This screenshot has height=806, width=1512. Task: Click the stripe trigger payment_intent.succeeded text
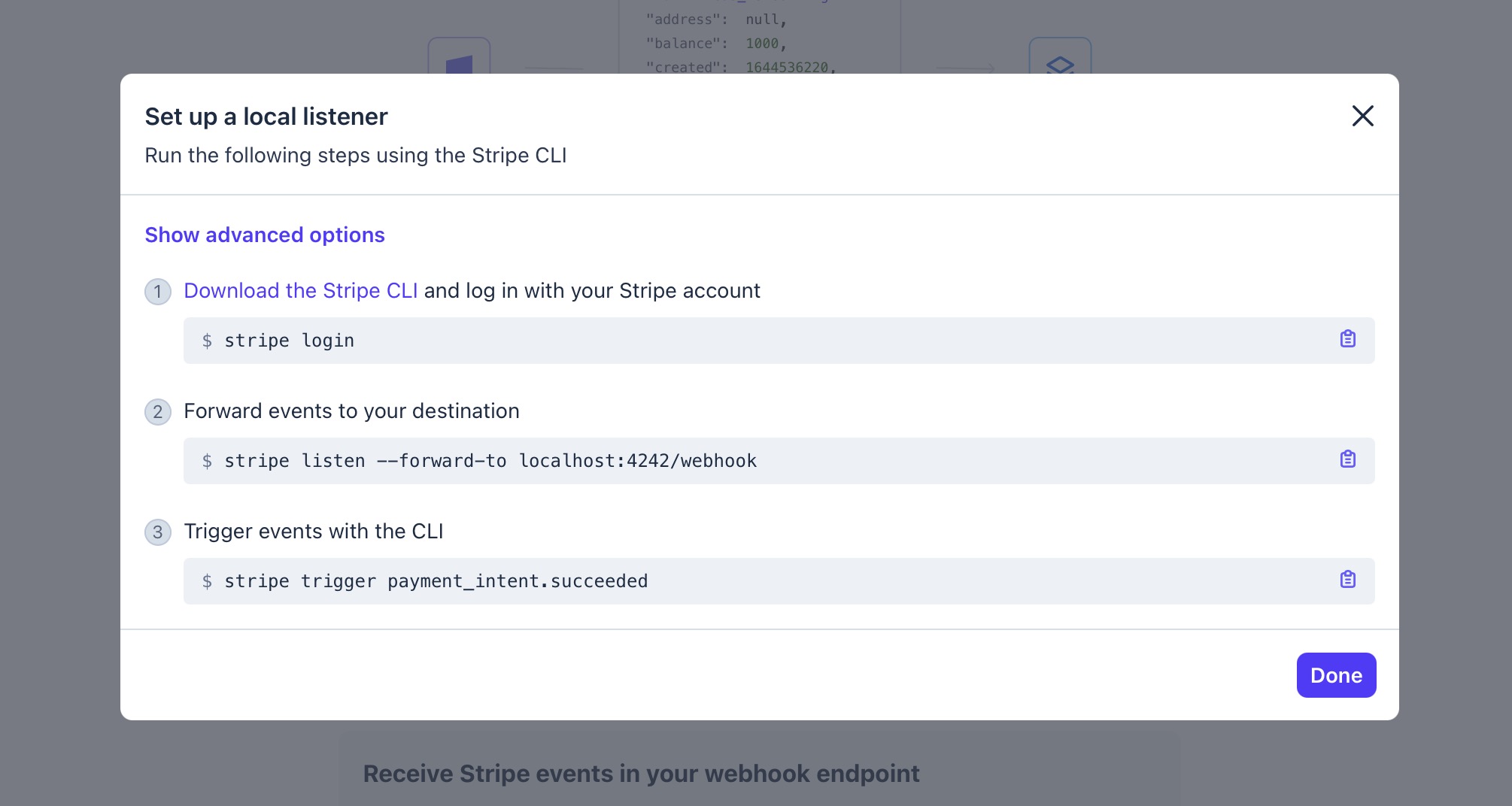(436, 581)
